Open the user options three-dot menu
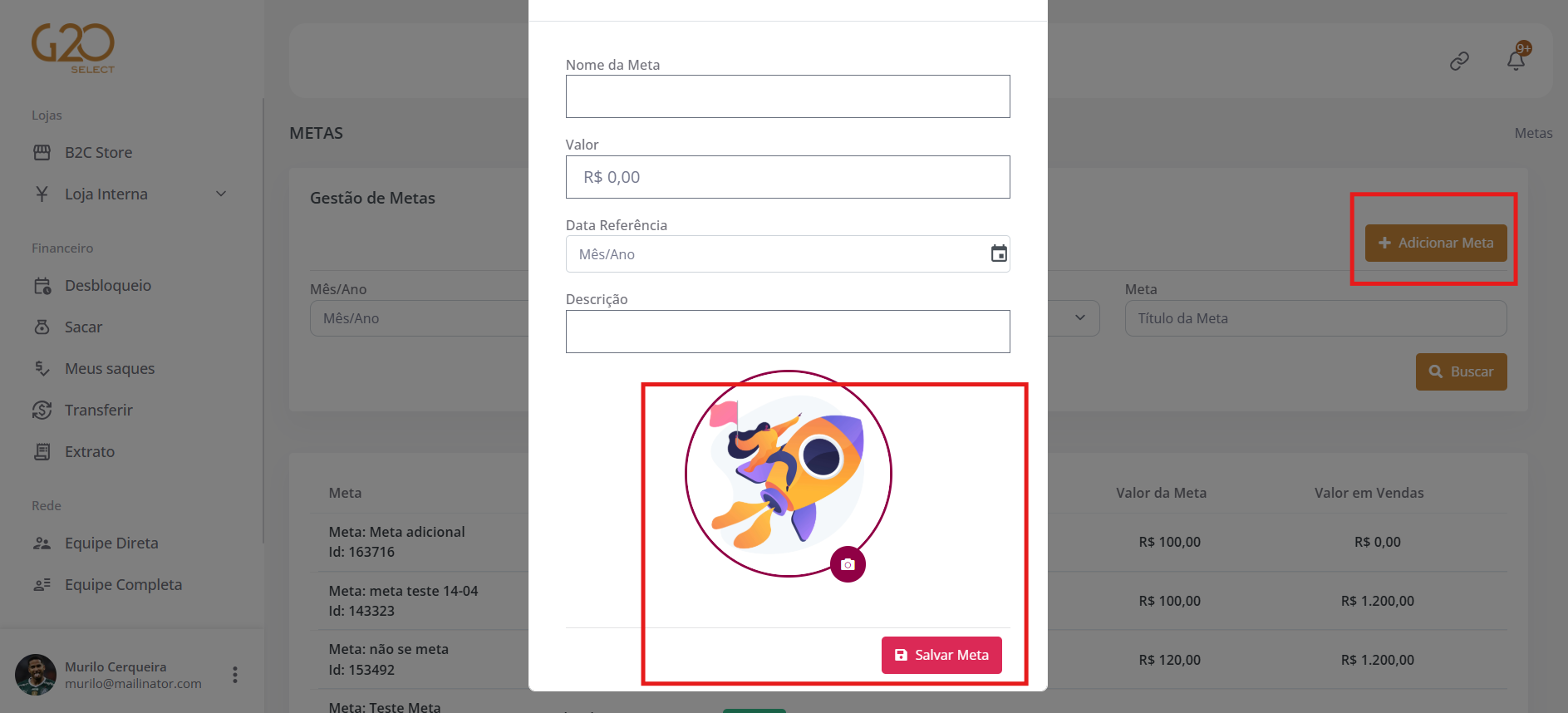The width and height of the screenshot is (1568, 713). [x=235, y=674]
